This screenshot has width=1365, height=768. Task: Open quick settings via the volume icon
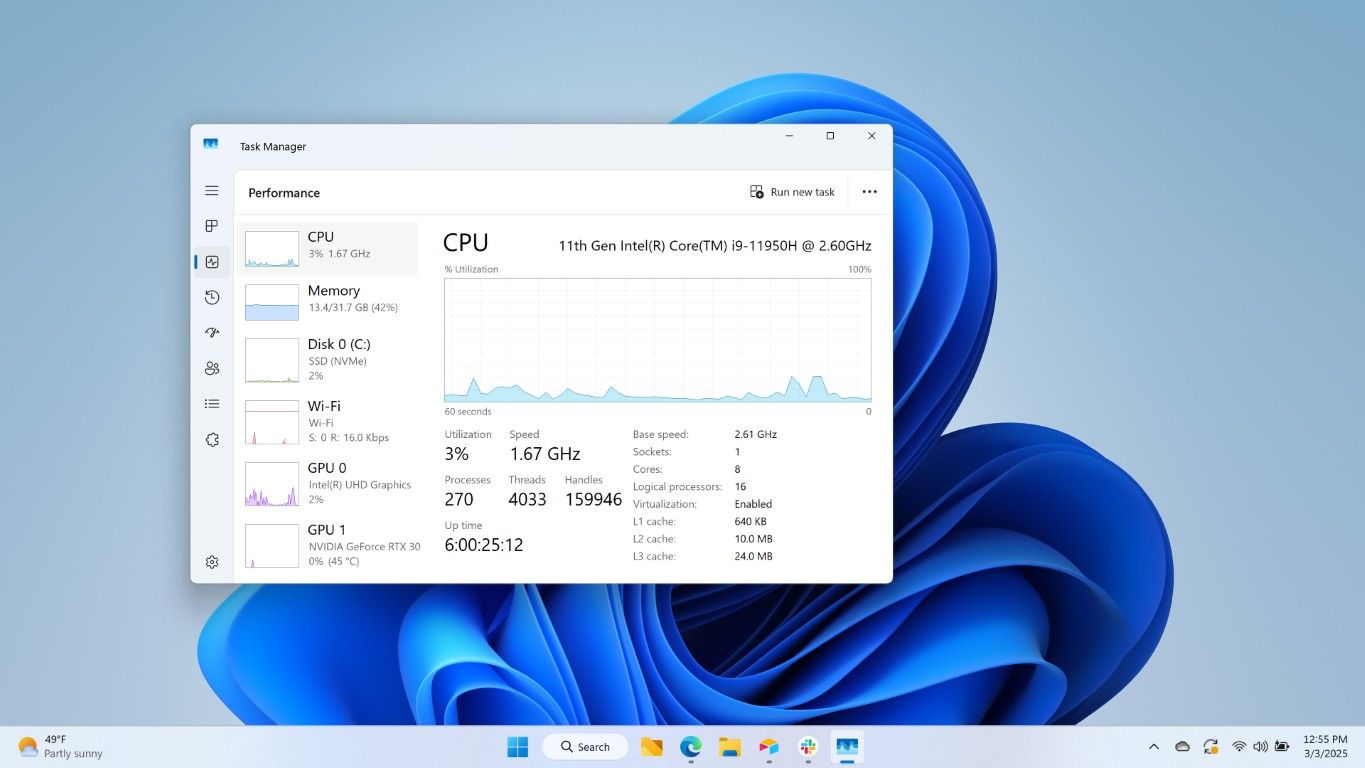1260,746
